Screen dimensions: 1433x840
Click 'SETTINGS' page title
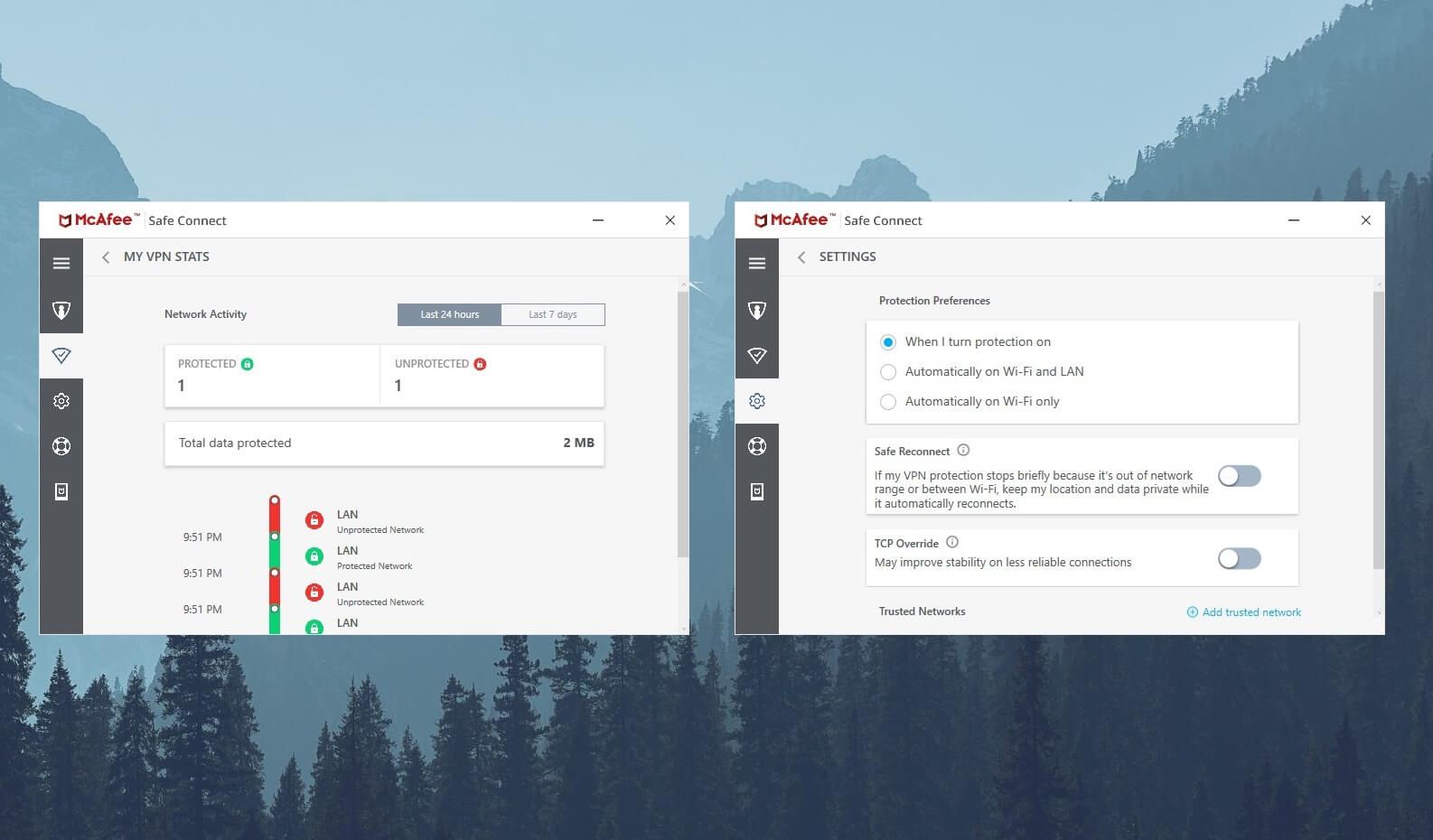click(848, 257)
